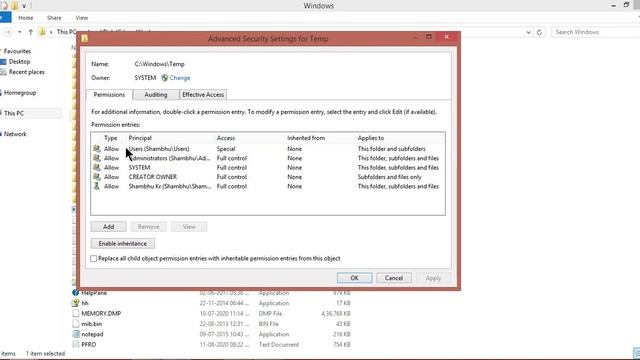Click the Enable inheritance button

click(x=122, y=243)
